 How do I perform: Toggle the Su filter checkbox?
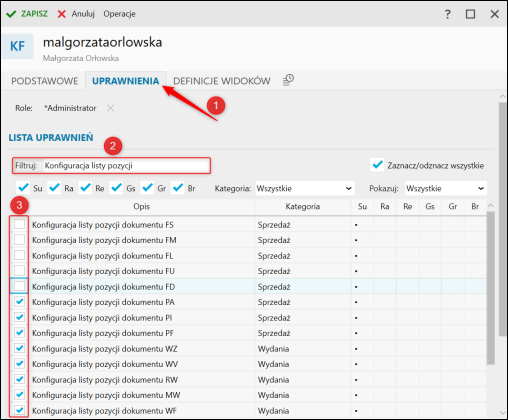pyautogui.click(x=23, y=188)
